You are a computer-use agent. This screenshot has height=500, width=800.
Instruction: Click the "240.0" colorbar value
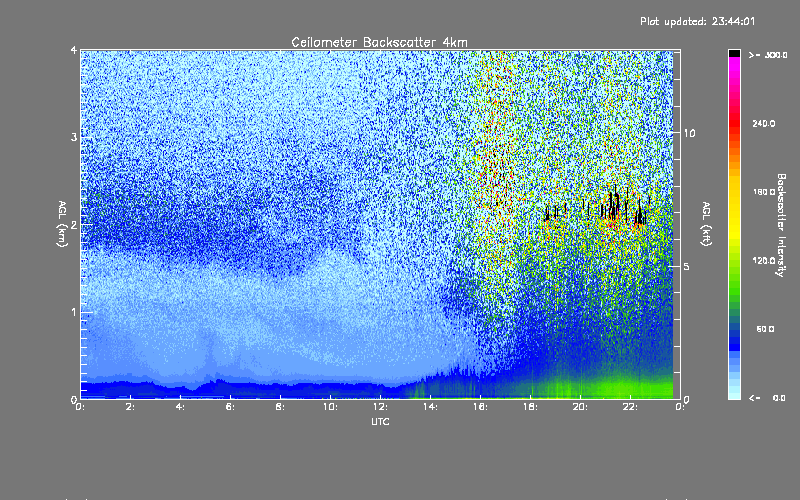click(764, 123)
